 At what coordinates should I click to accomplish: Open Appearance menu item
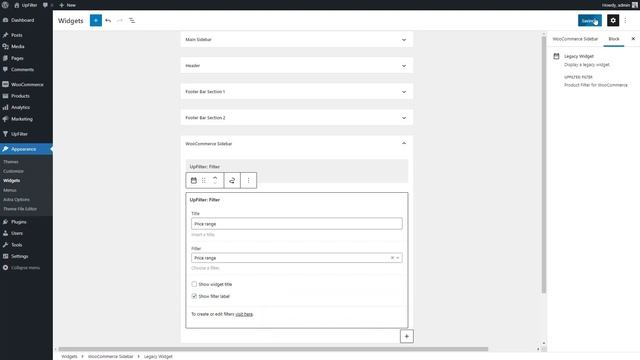[26, 149]
